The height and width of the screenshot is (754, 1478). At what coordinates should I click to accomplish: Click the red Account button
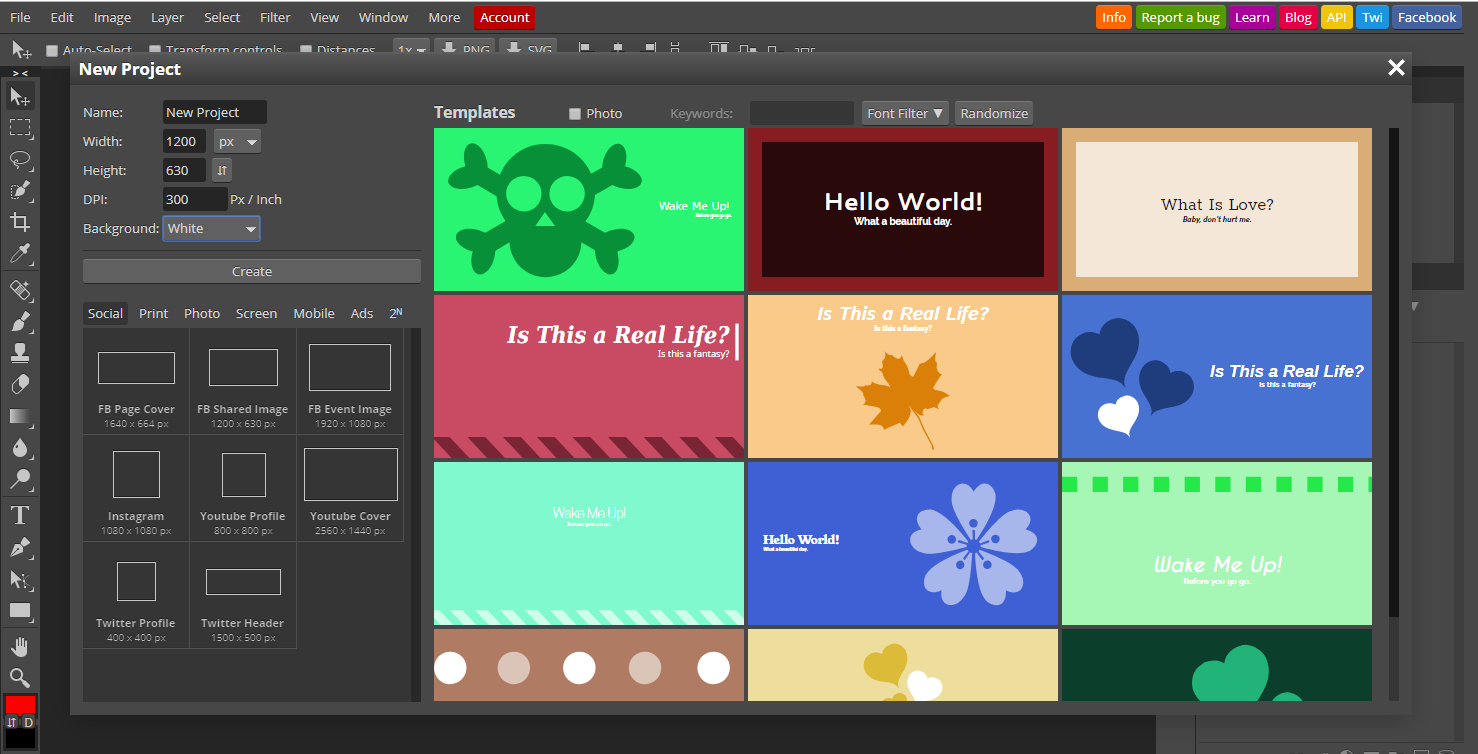pos(504,17)
